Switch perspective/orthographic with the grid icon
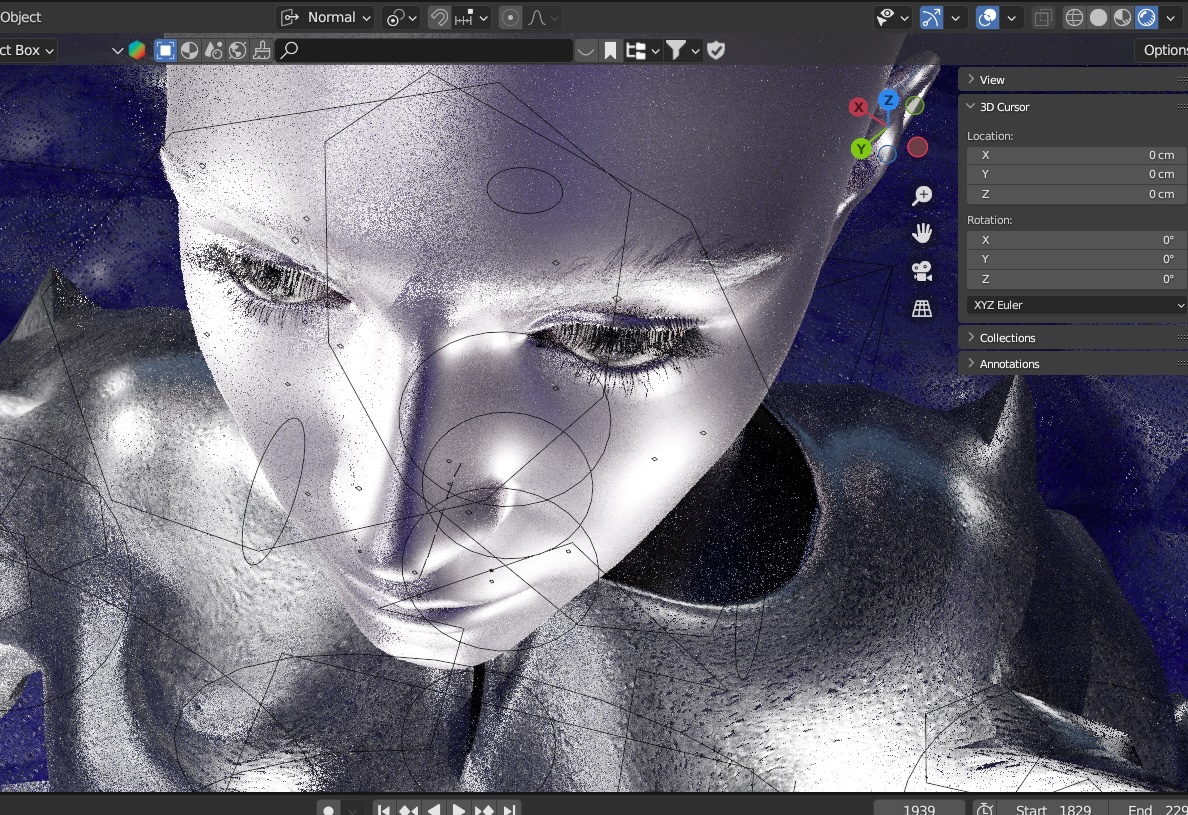This screenshot has height=815, width=1188. pyautogui.click(x=922, y=309)
